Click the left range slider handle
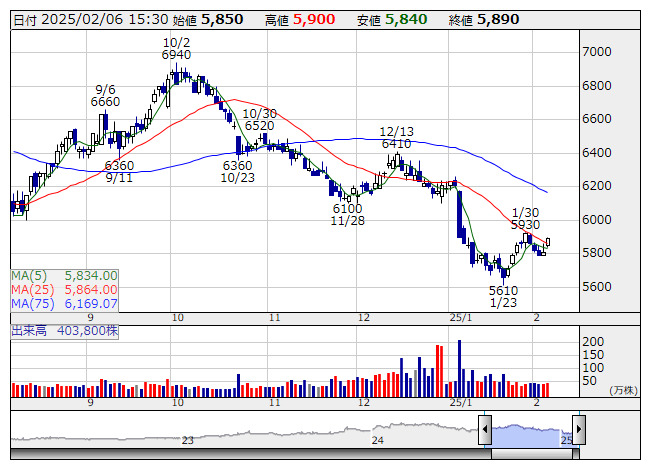653x470 pixels. (x=485, y=429)
